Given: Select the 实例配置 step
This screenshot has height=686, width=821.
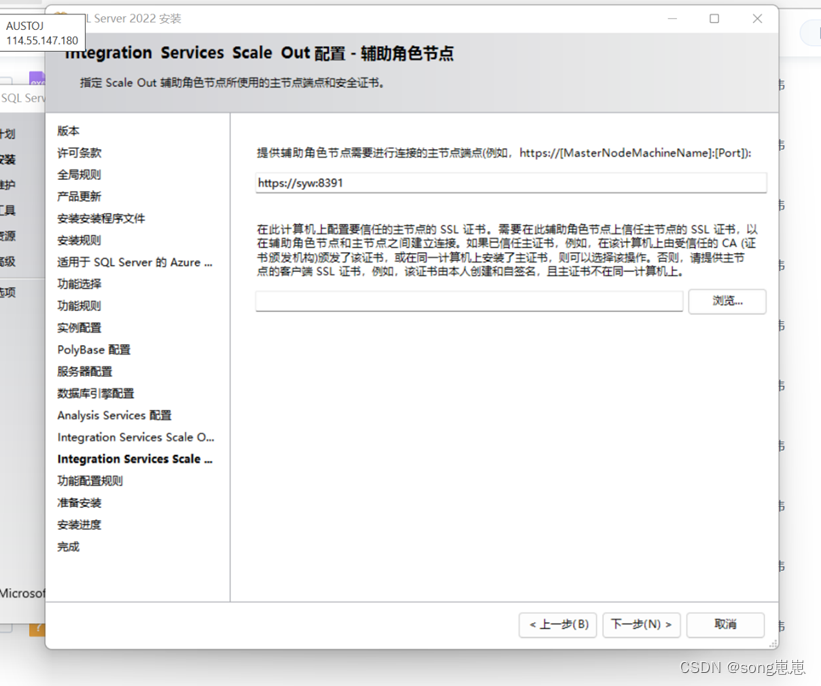Looking at the screenshot, I should 79,328.
